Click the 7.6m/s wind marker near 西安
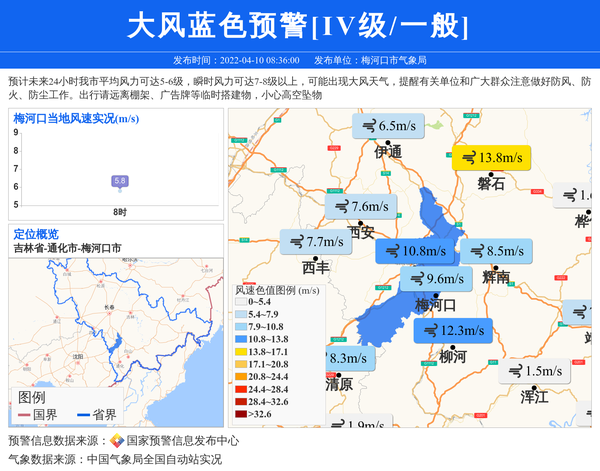Screen dimensions: 600x471 pyautogui.click(x=361, y=207)
